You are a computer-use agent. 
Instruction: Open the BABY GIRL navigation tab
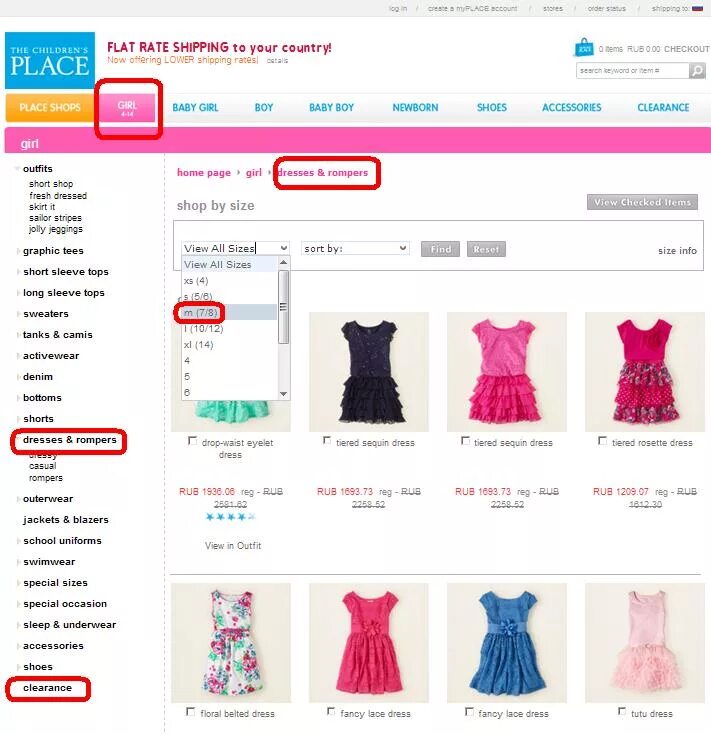coord(195,107)
